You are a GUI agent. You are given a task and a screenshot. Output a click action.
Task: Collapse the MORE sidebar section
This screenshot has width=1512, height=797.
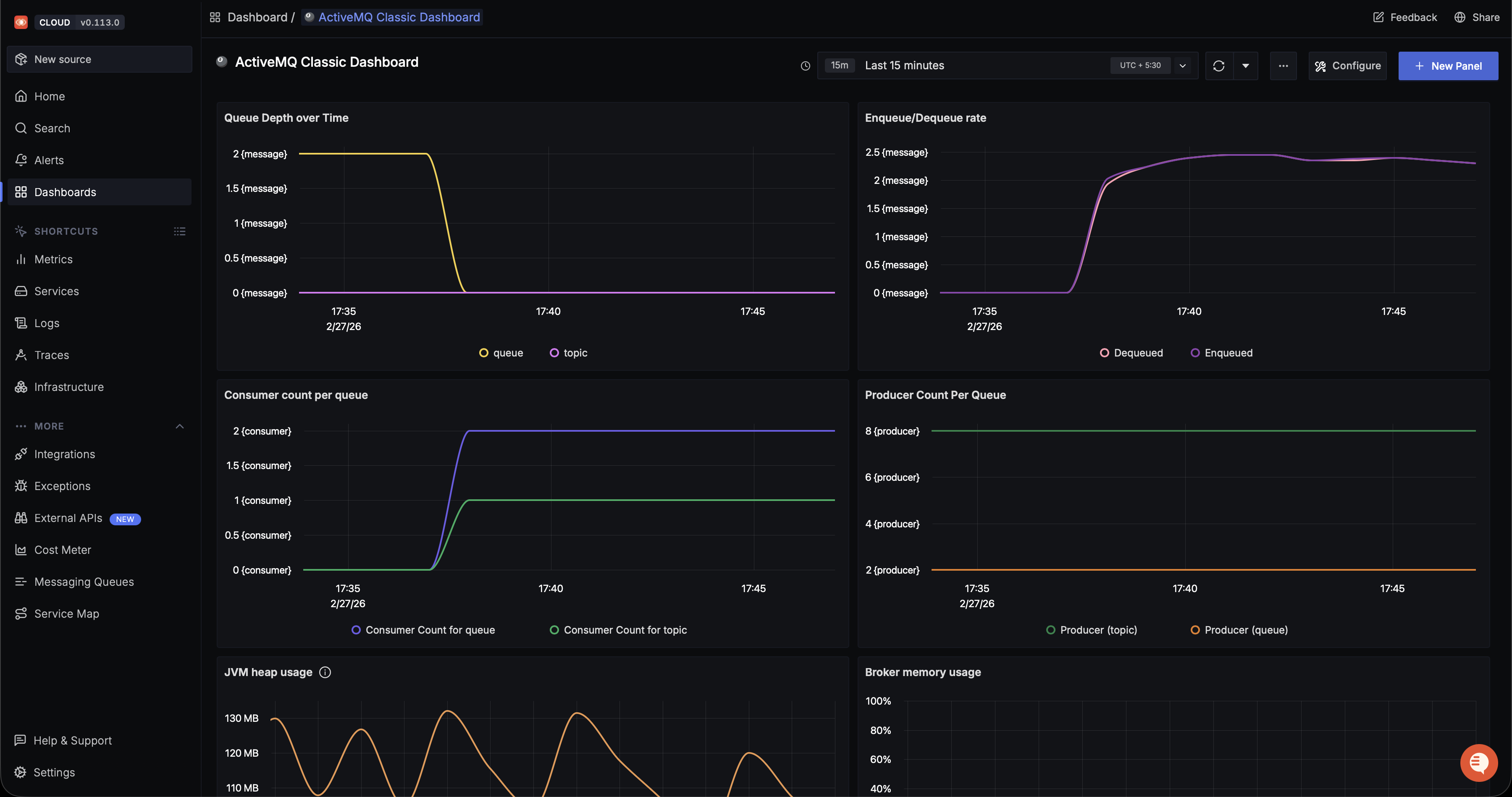[180, 426]
